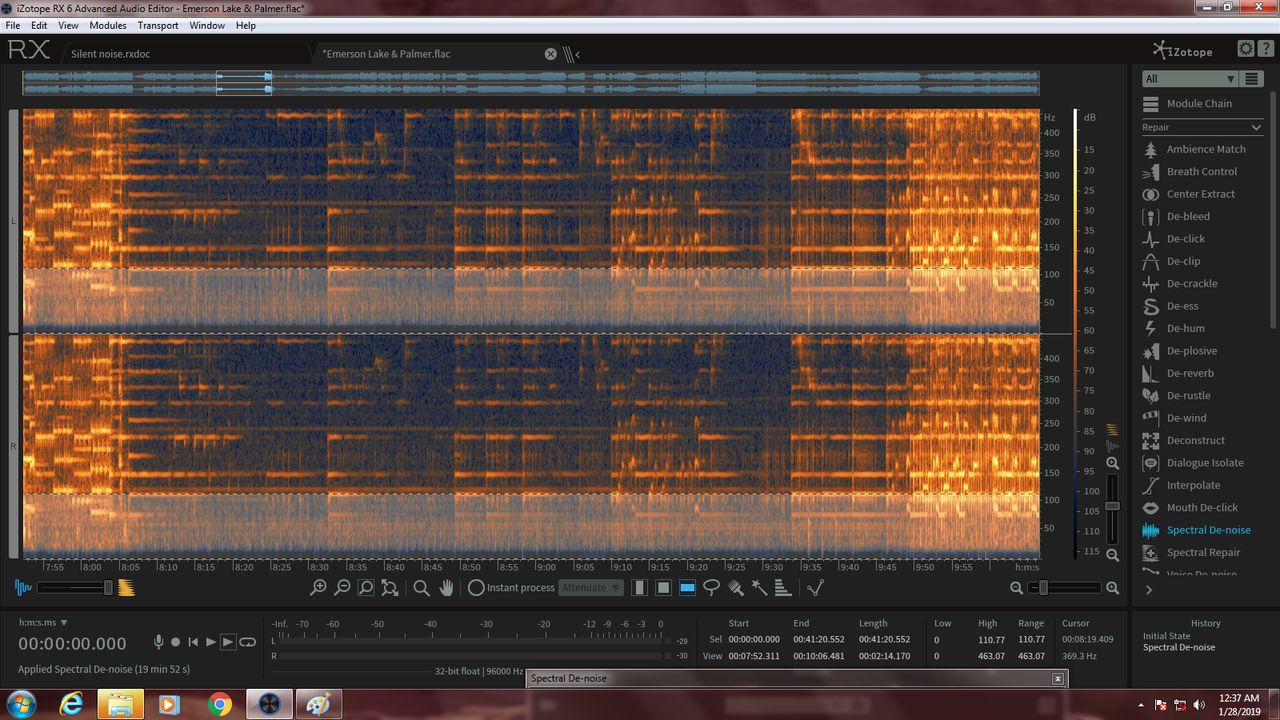Enable time selection tool
The height and width of the screenshot is (720, 1280).
(639, 588)
